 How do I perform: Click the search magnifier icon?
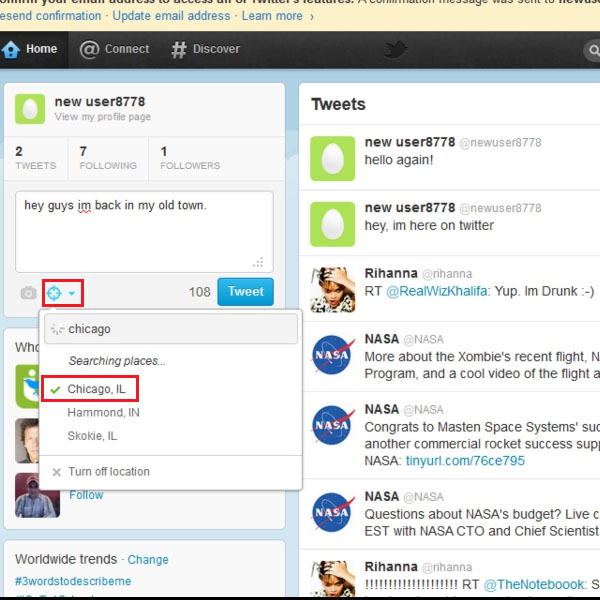tap(593, 51)
